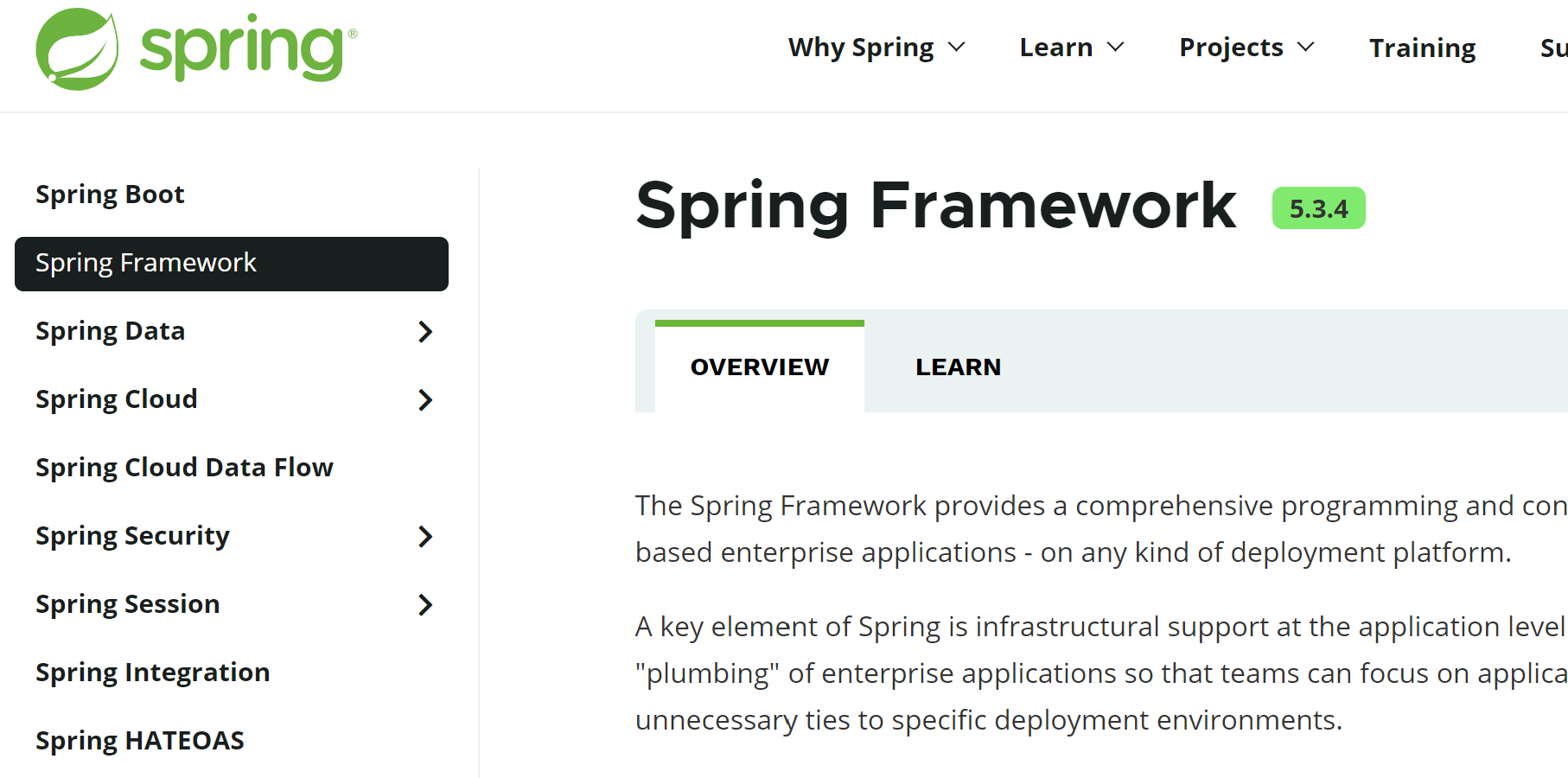Open the Spring Boot project page
This screenshot has height=778, width=1568.
(110, 194)
